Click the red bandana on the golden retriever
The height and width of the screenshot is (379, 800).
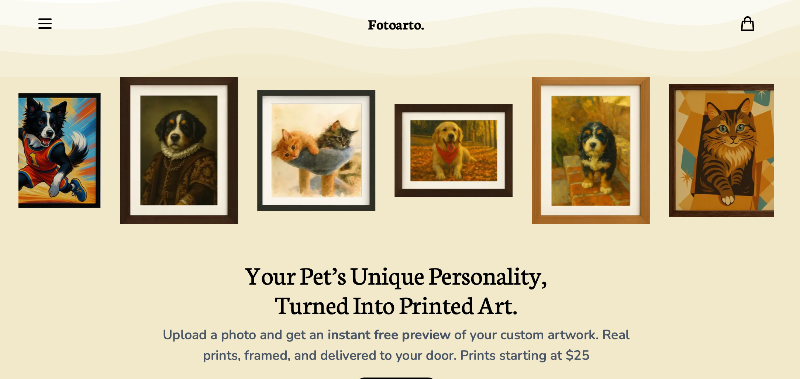pyautogui.click(x=448, y=153)
